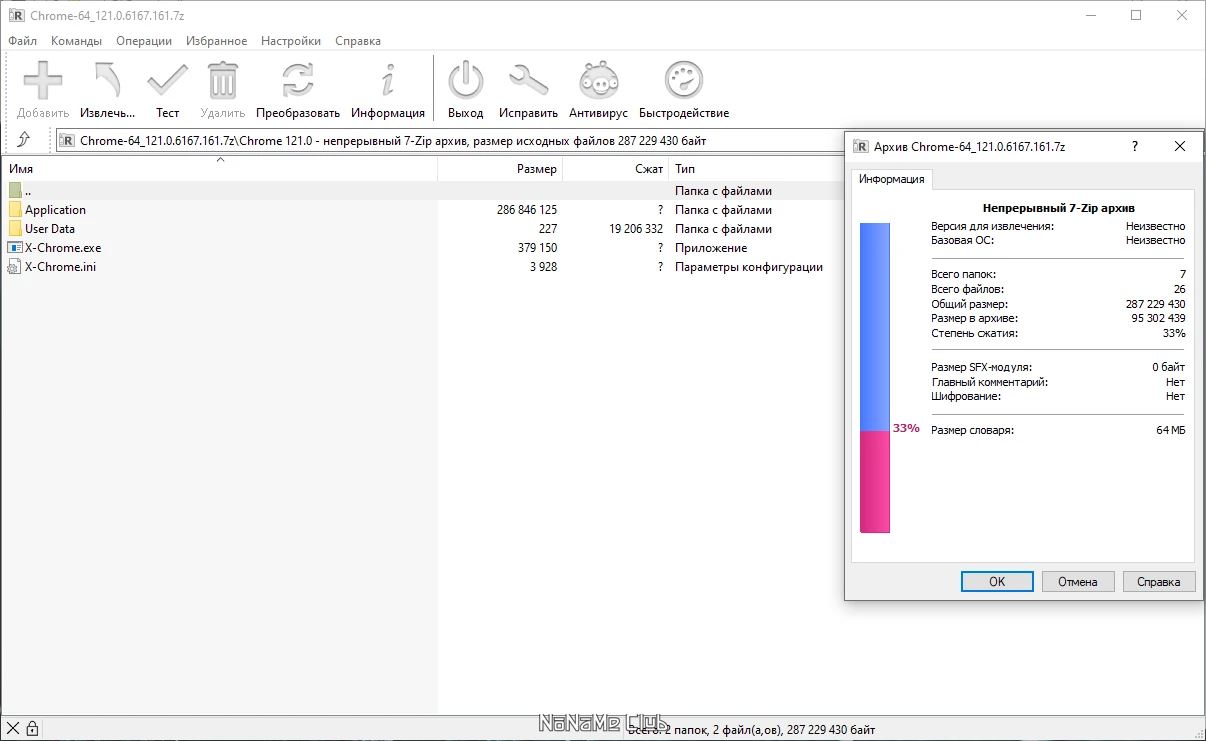The width and height of the screenshot is (1206, 741).
Task: Click the Отмена button
Action: (1078, 581)
